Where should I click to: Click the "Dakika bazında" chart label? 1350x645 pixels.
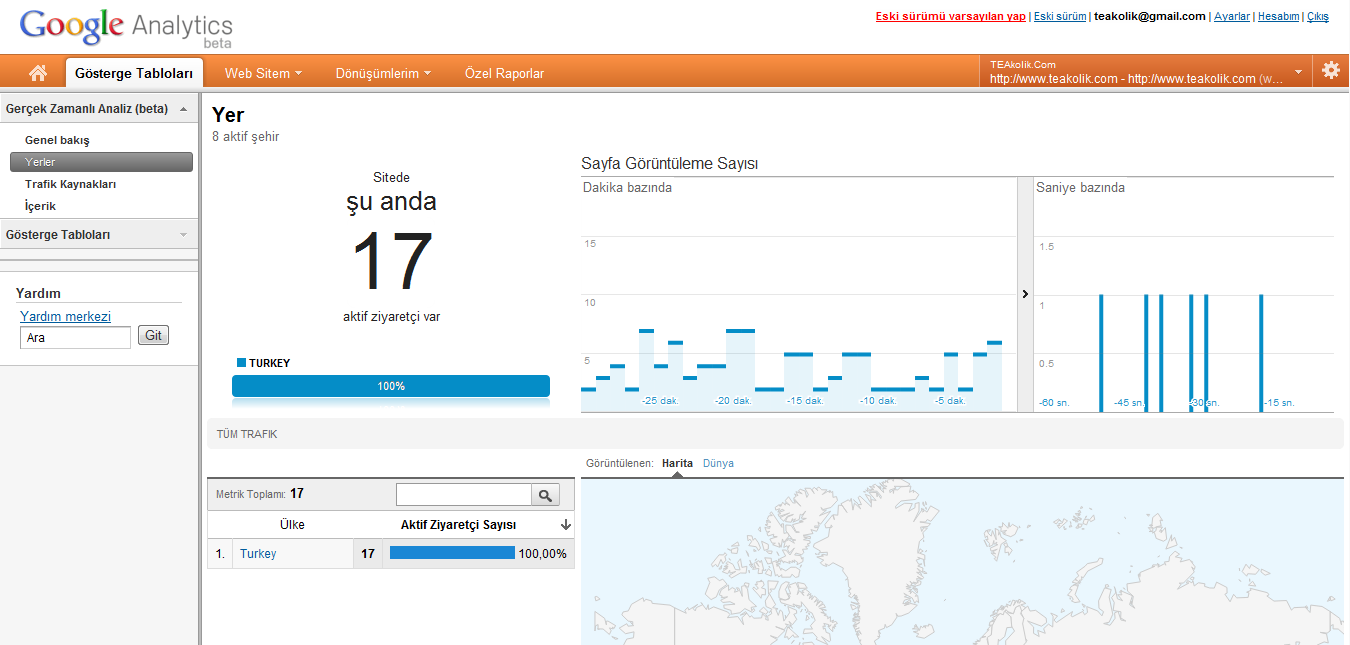[627, 188]
